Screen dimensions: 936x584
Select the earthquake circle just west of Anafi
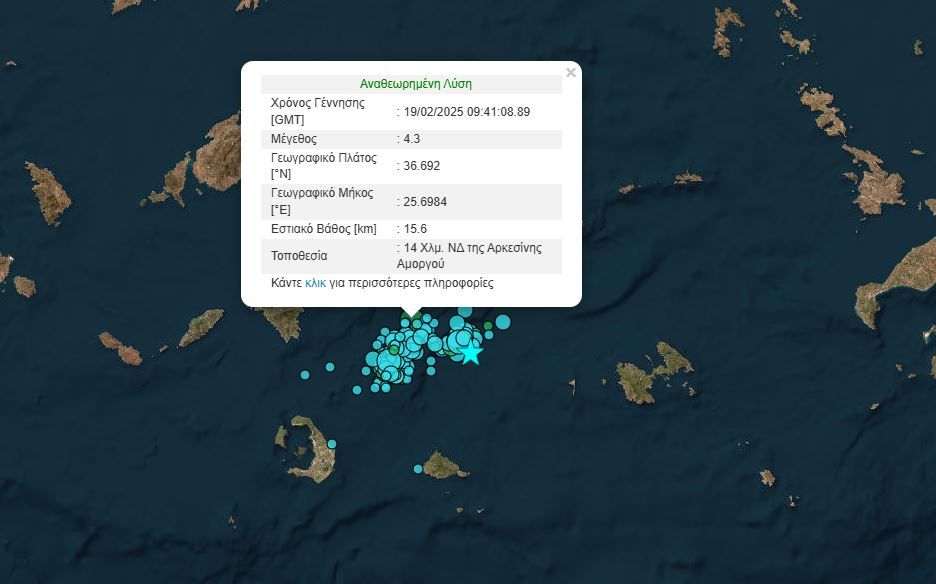click(x=418, y=469)
